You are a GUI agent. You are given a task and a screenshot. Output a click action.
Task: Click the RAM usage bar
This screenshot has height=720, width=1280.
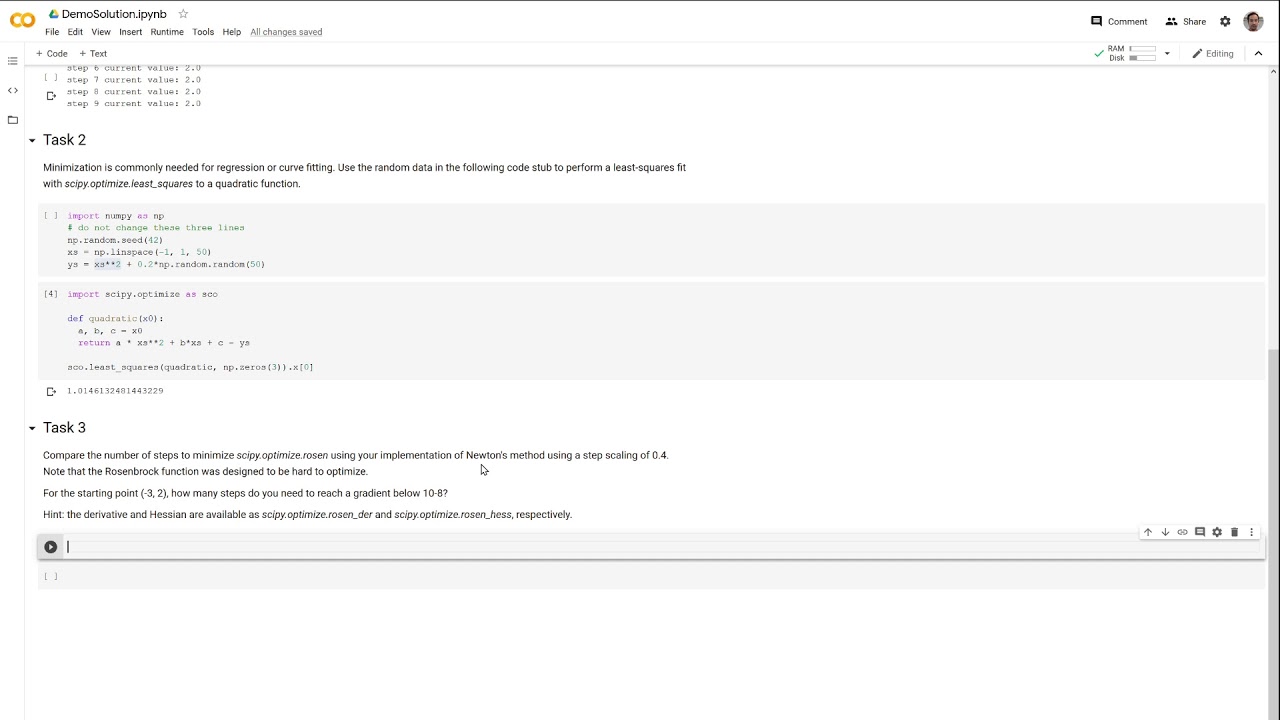[x=1142, y=49]
